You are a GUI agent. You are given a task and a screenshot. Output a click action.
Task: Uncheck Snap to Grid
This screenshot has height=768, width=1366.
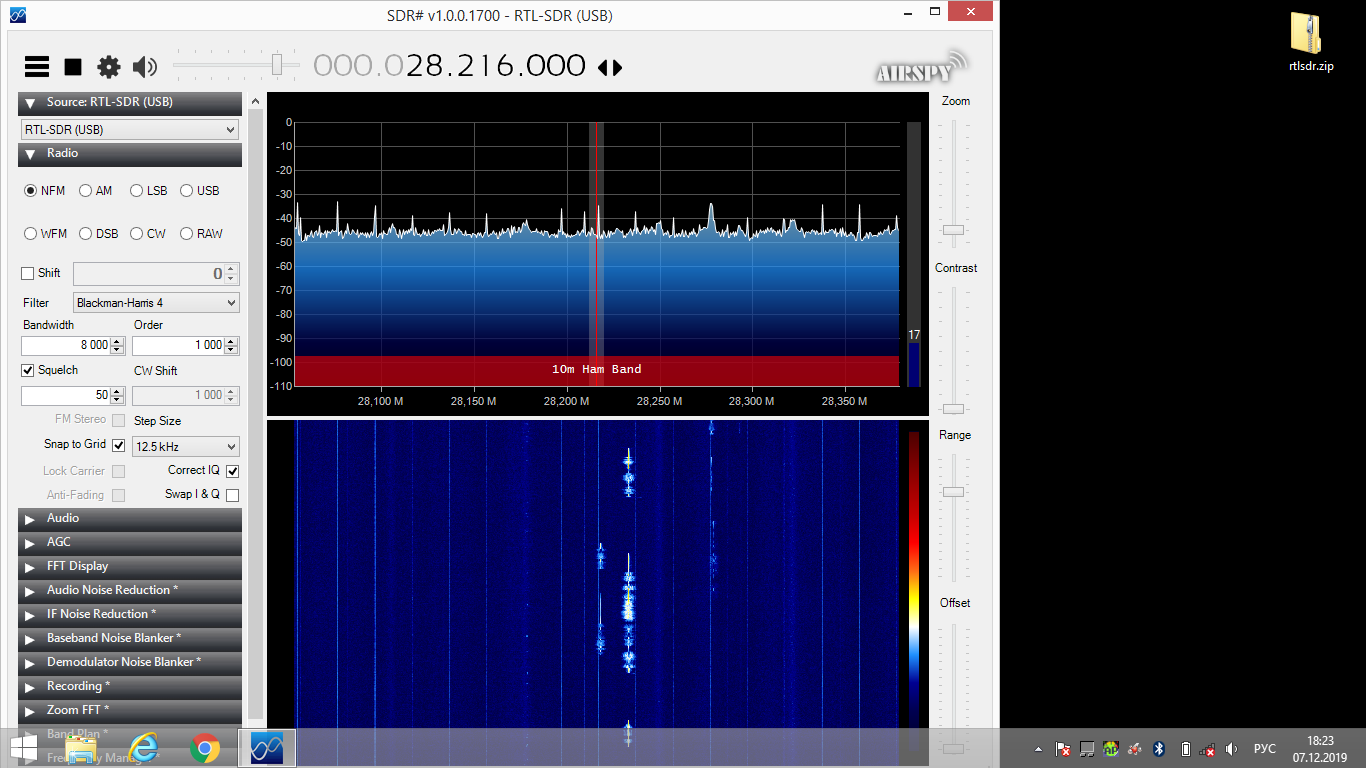point(119,445)
